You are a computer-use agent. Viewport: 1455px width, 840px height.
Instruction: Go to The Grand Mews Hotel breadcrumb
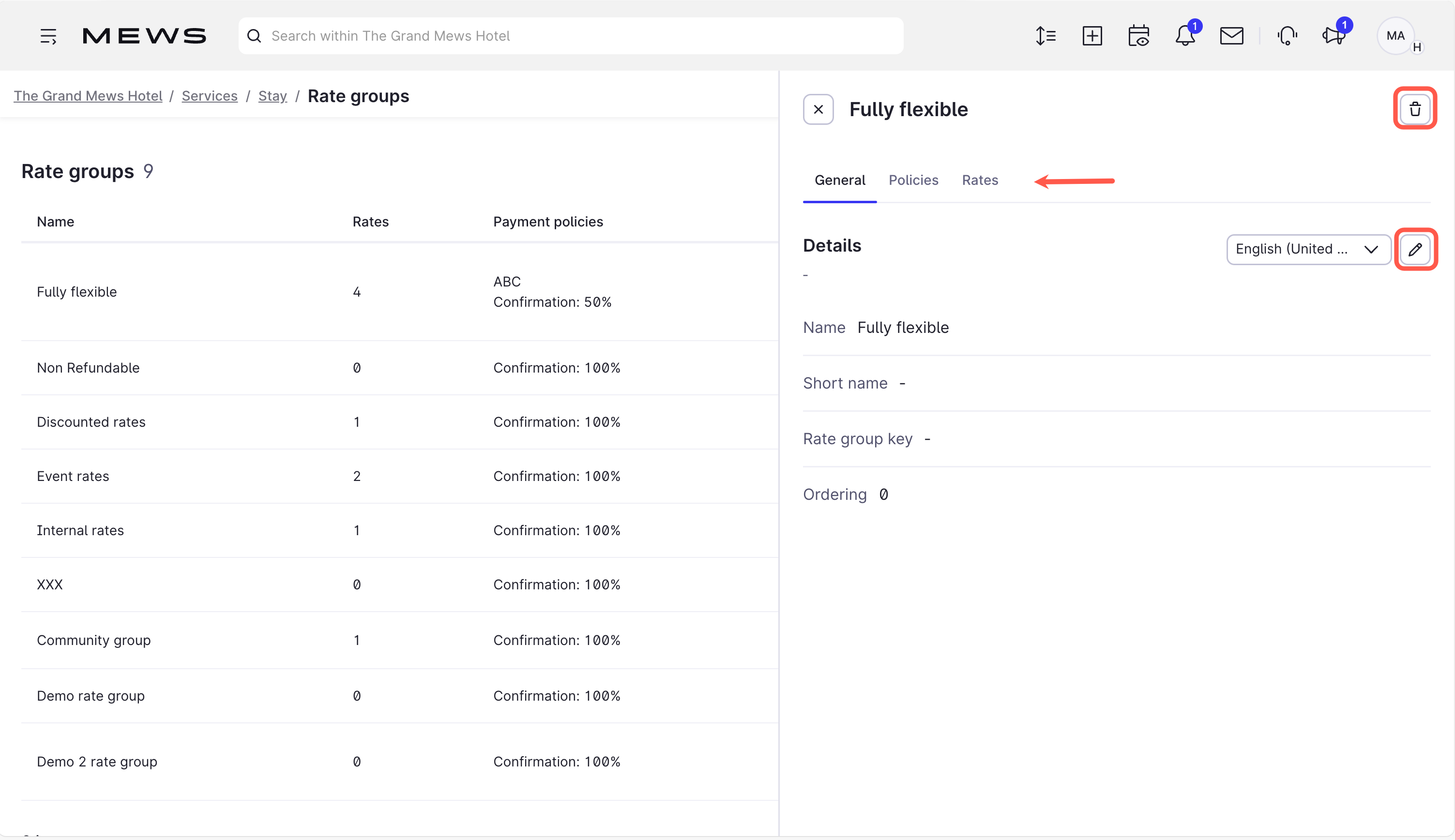coord(88,96)
